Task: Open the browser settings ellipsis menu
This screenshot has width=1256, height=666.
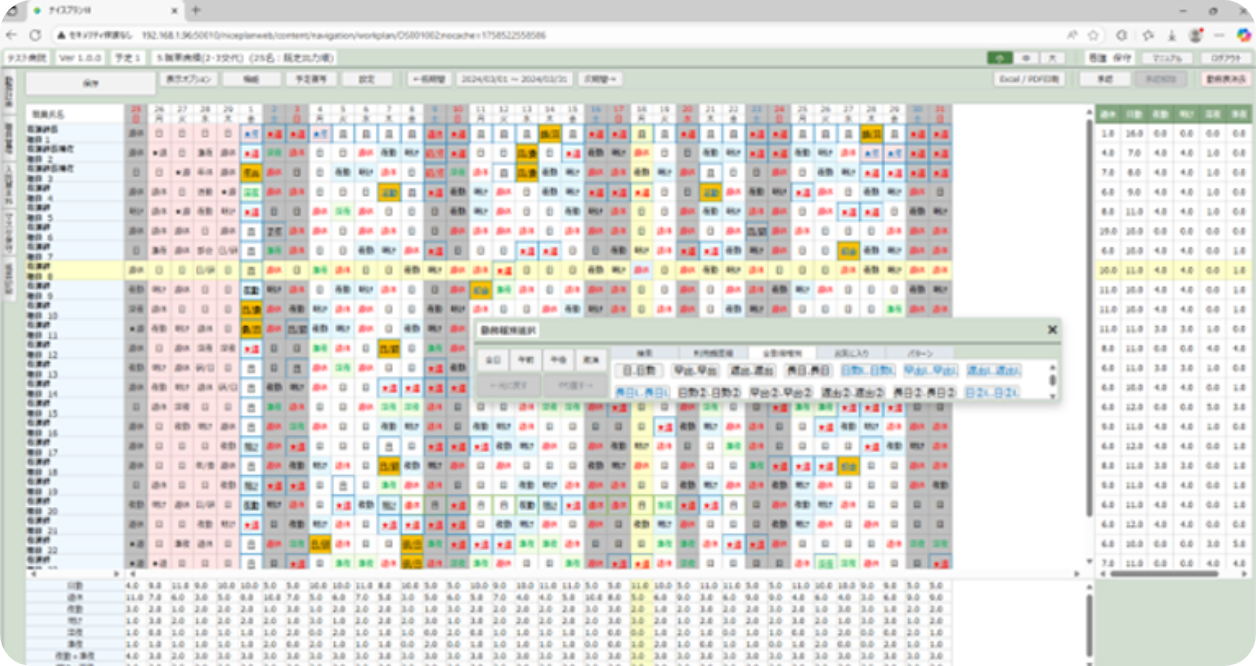Action: click(x=1221, y=34)
